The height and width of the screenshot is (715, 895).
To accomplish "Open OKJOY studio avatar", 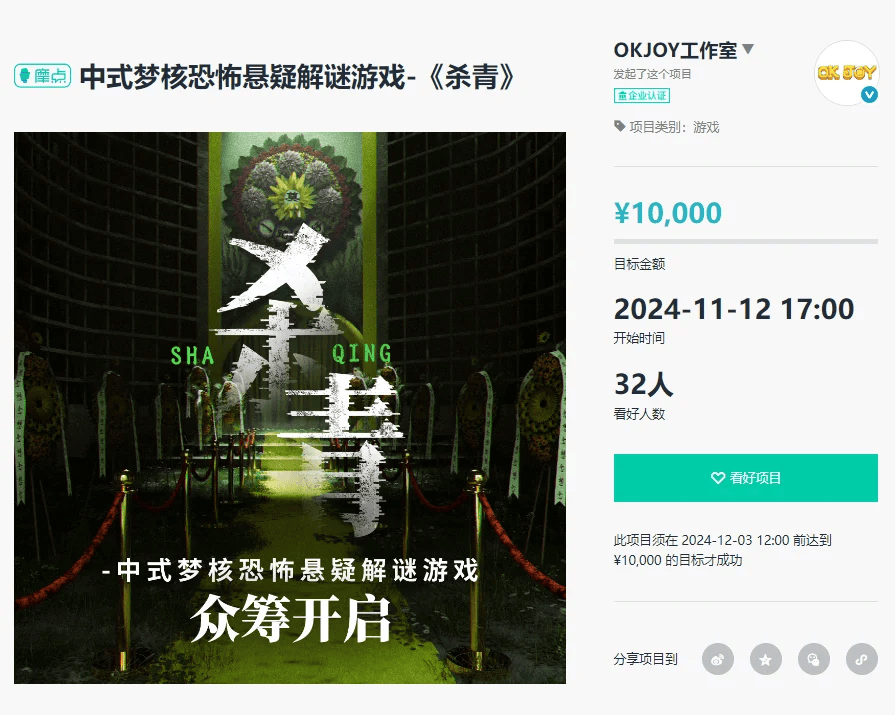I will coord(846,72).
